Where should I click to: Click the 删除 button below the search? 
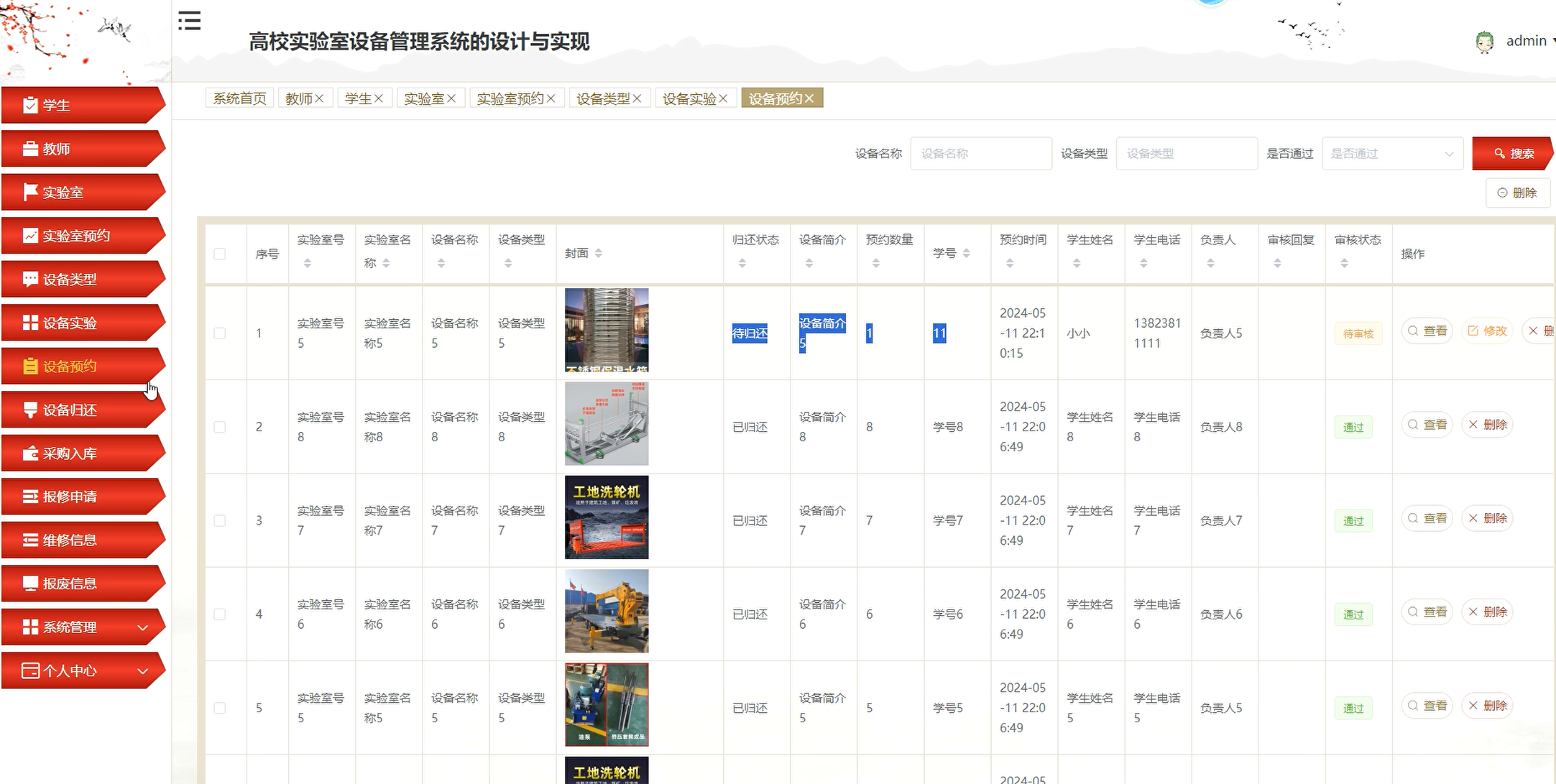[x=1517, y=193]
